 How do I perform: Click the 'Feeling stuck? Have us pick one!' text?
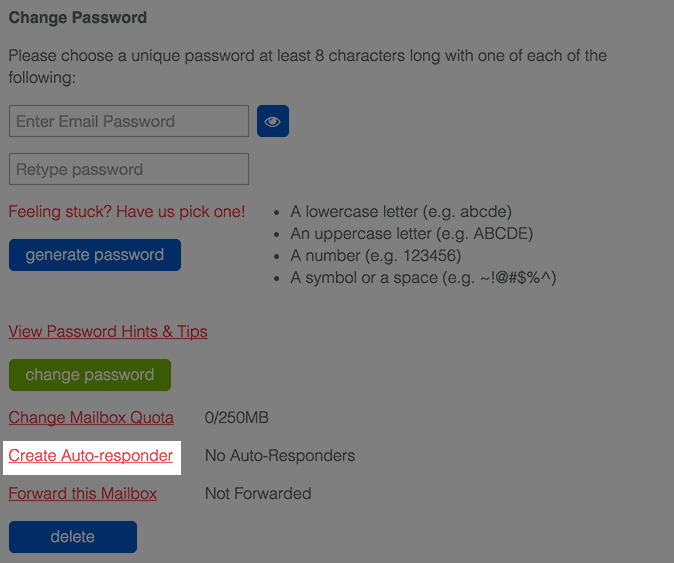[x=127, y=212]
